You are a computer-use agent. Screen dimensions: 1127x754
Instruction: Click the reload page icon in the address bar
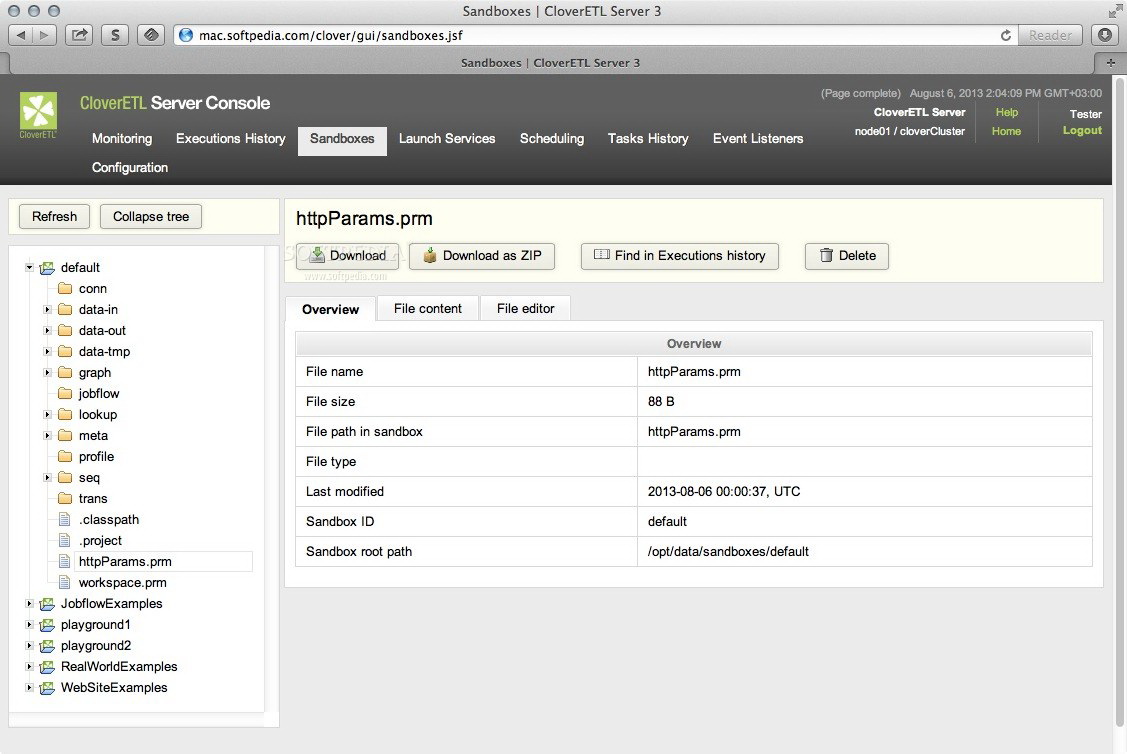1006,35
